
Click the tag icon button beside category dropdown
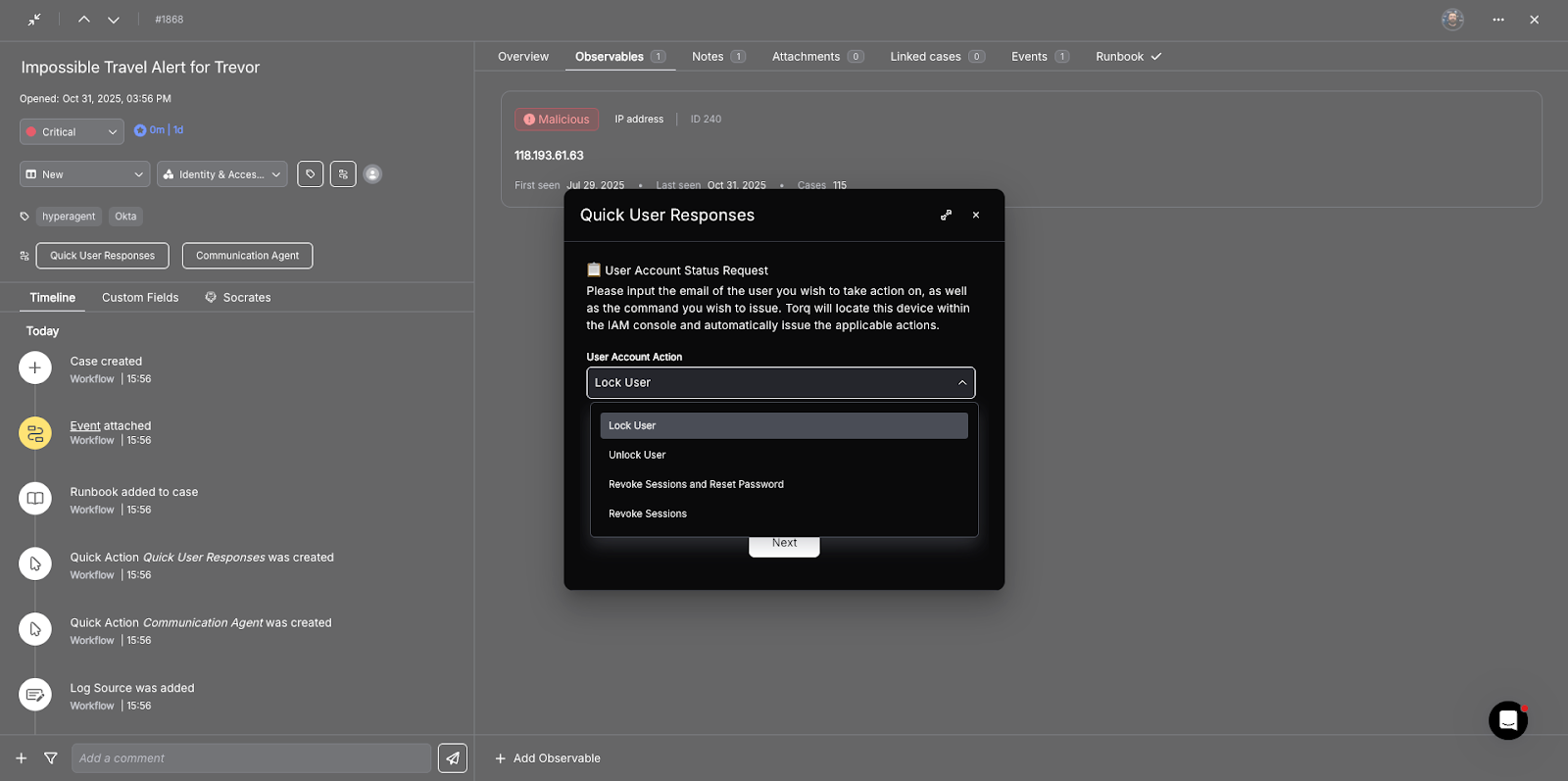[311, 174]
